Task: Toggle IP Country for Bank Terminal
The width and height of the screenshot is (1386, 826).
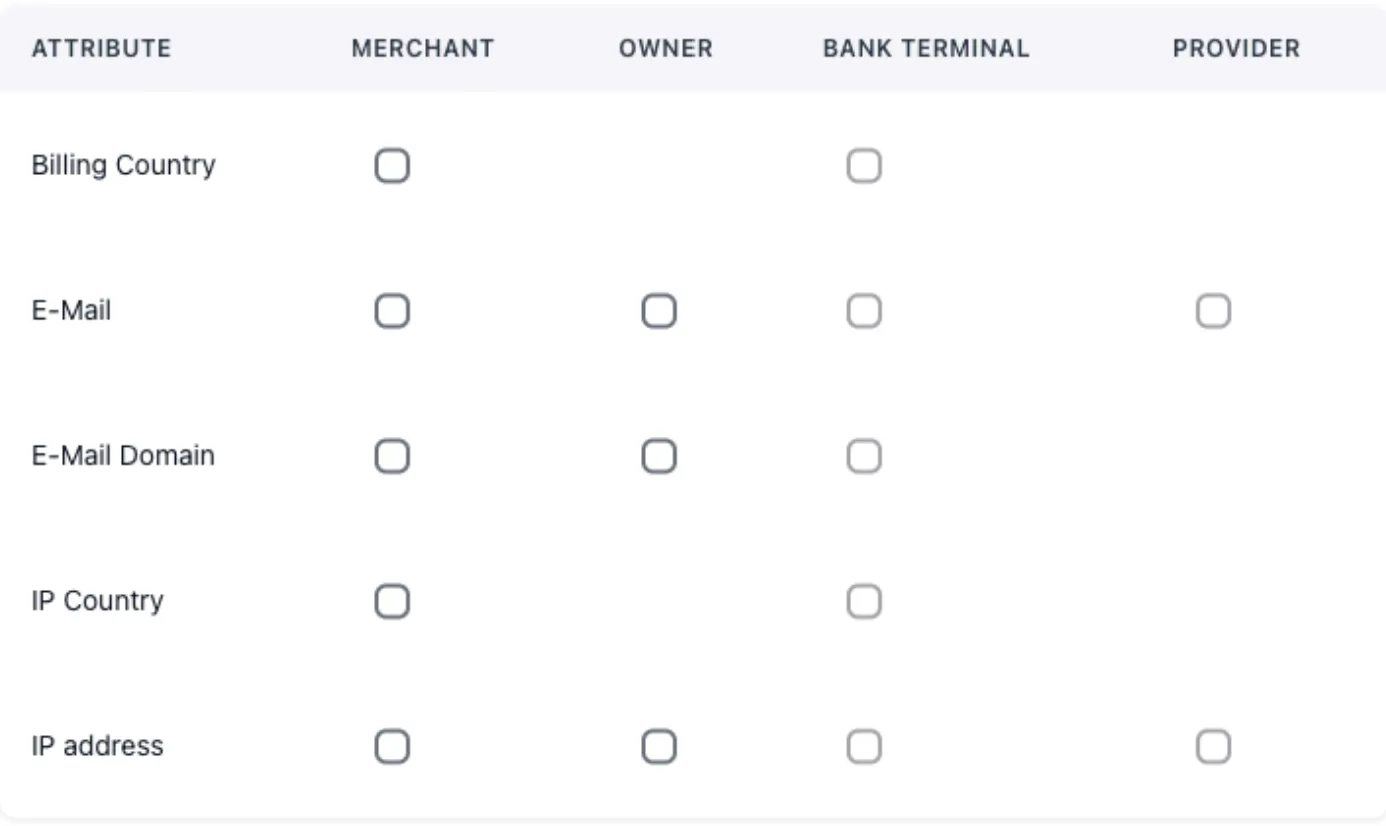Action: pos(864,602)
